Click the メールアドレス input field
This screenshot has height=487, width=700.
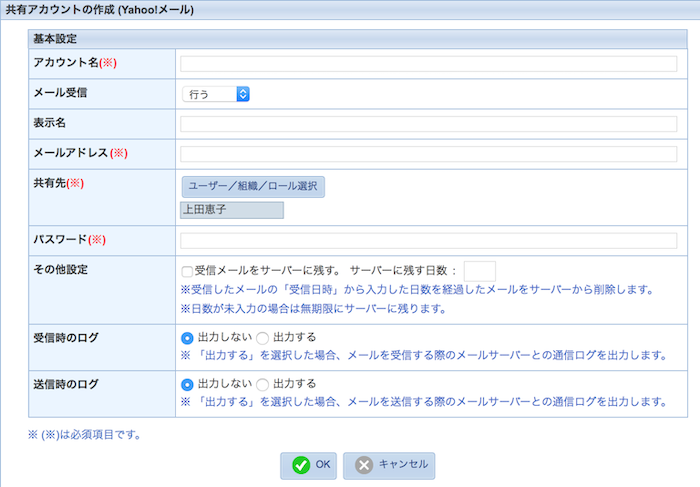tap(428, 154)
